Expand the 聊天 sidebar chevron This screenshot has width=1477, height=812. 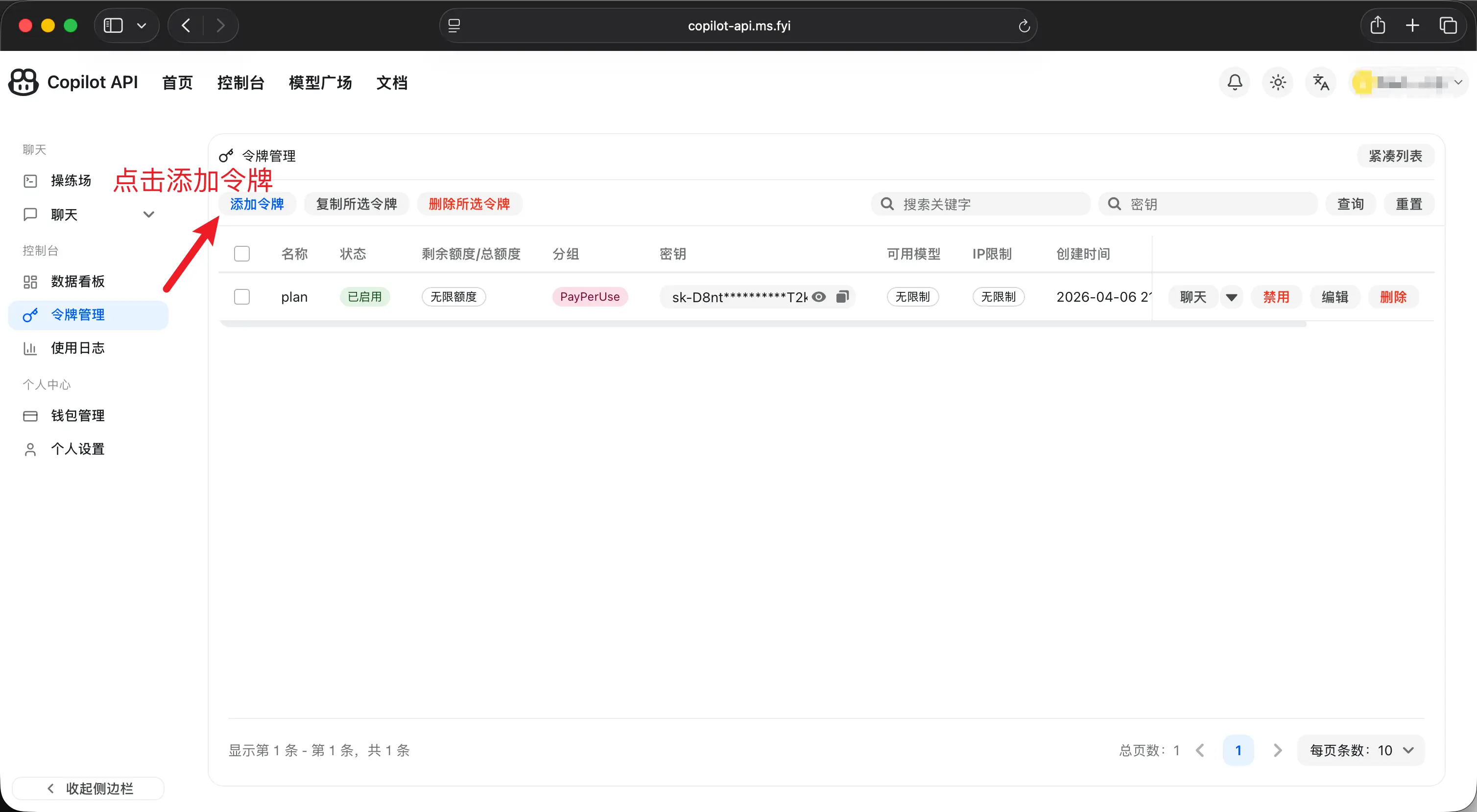(148, 215)
